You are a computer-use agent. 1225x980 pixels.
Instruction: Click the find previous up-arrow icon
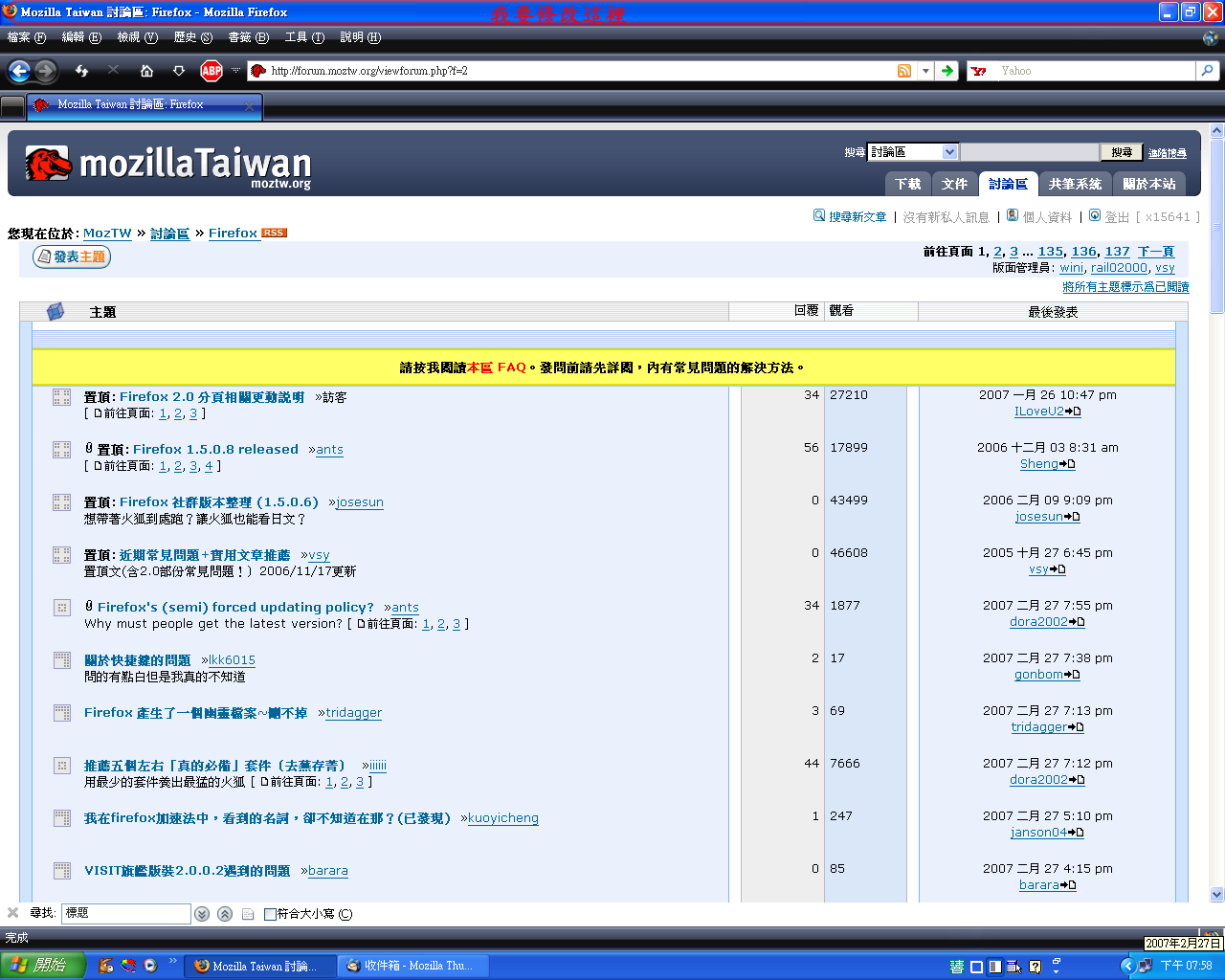225,914
